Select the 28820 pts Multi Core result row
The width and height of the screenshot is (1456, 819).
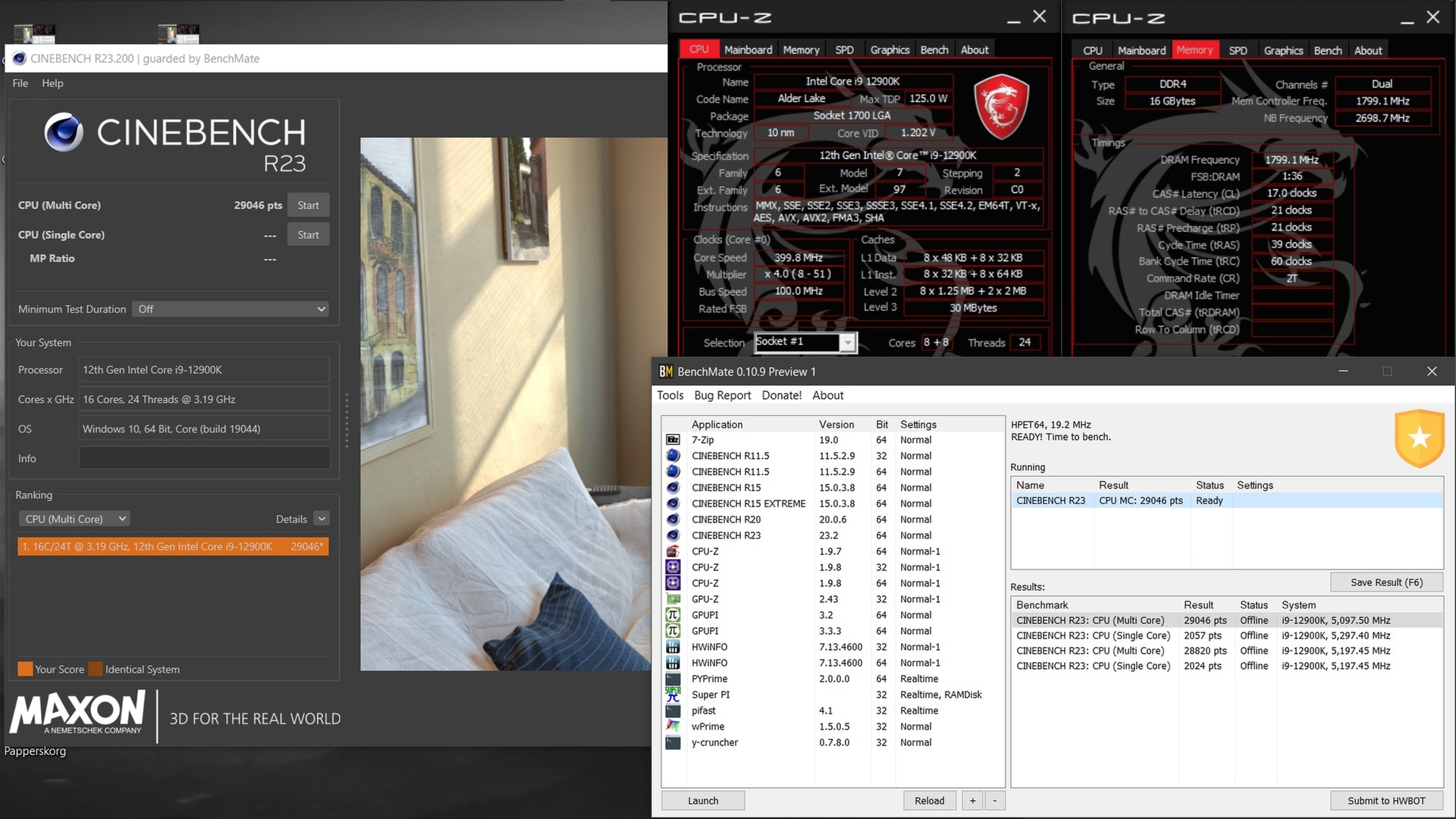[x=1226, y=651]
